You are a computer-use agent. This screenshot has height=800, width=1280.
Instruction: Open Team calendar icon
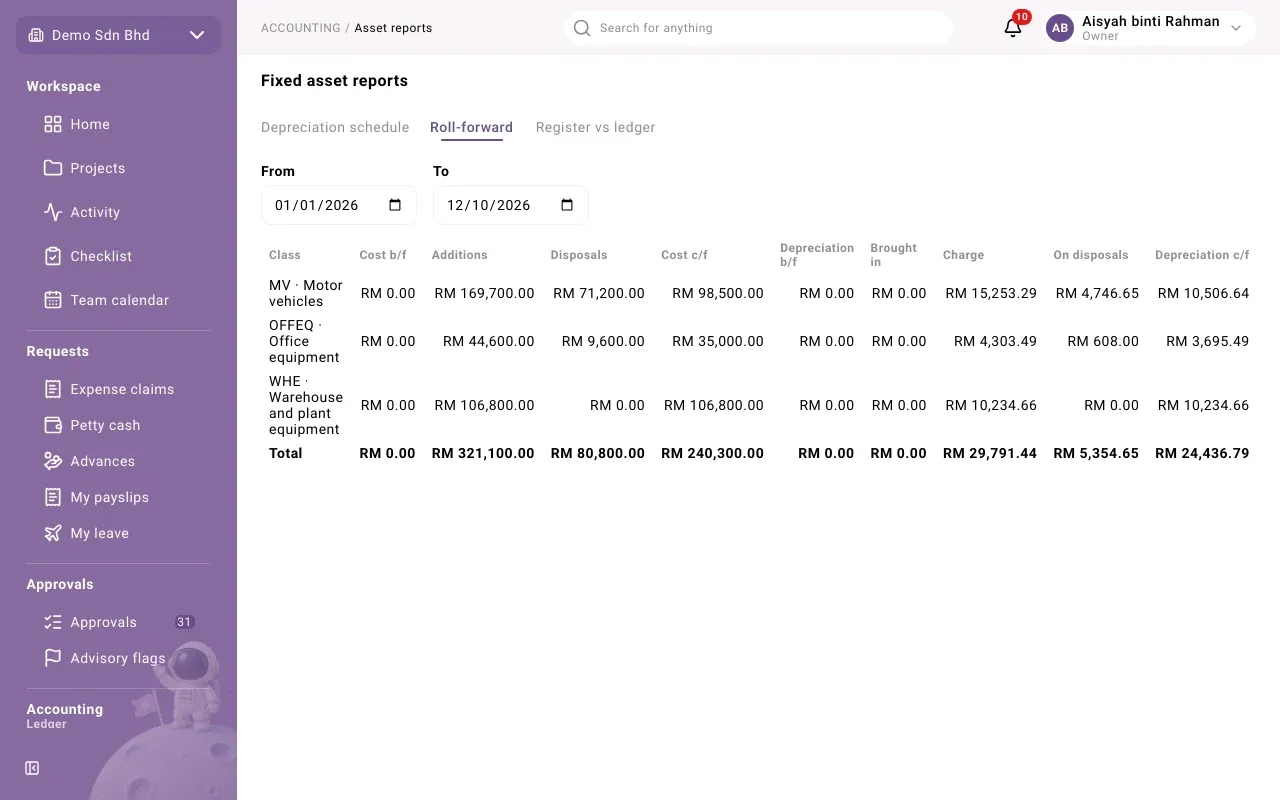pos(53,300)
